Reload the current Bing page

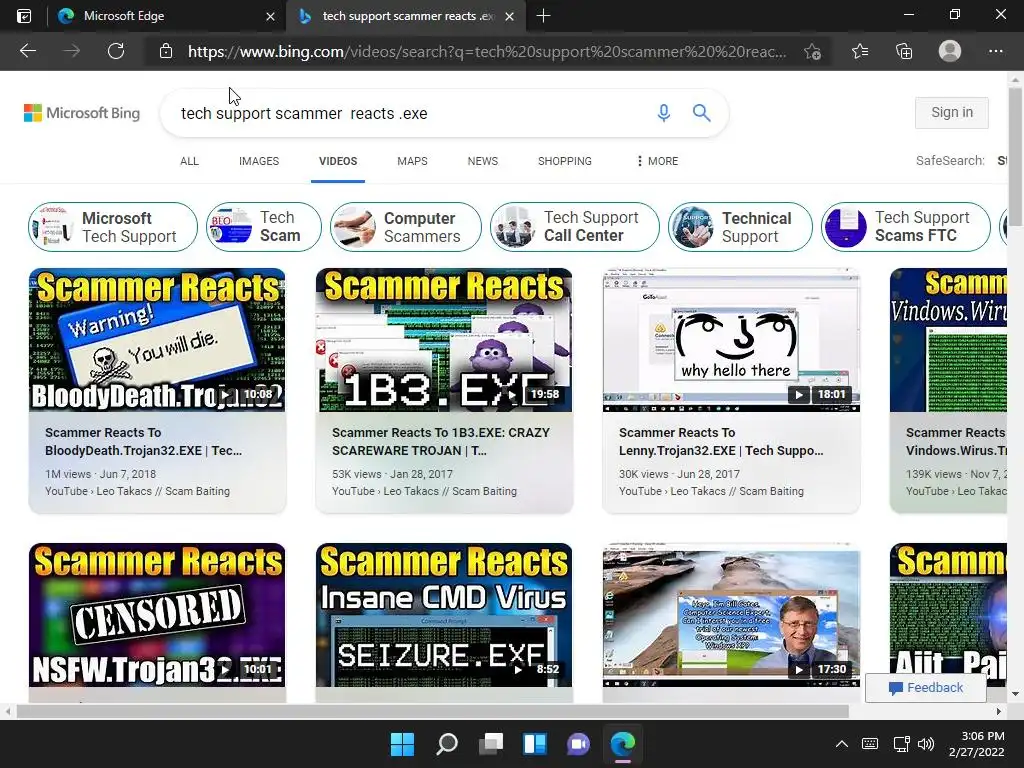tap(116, 51)
